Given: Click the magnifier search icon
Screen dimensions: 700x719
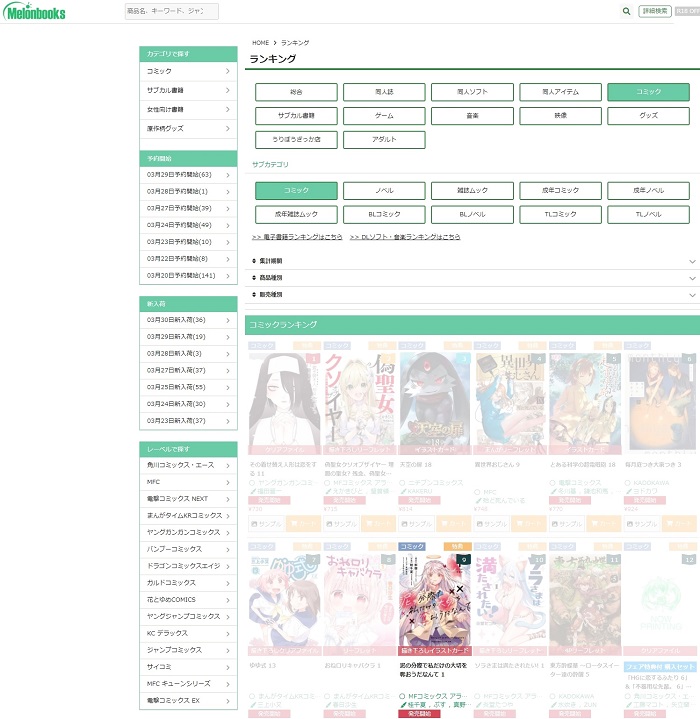Looking at the screenshot, I should (626, 11).
